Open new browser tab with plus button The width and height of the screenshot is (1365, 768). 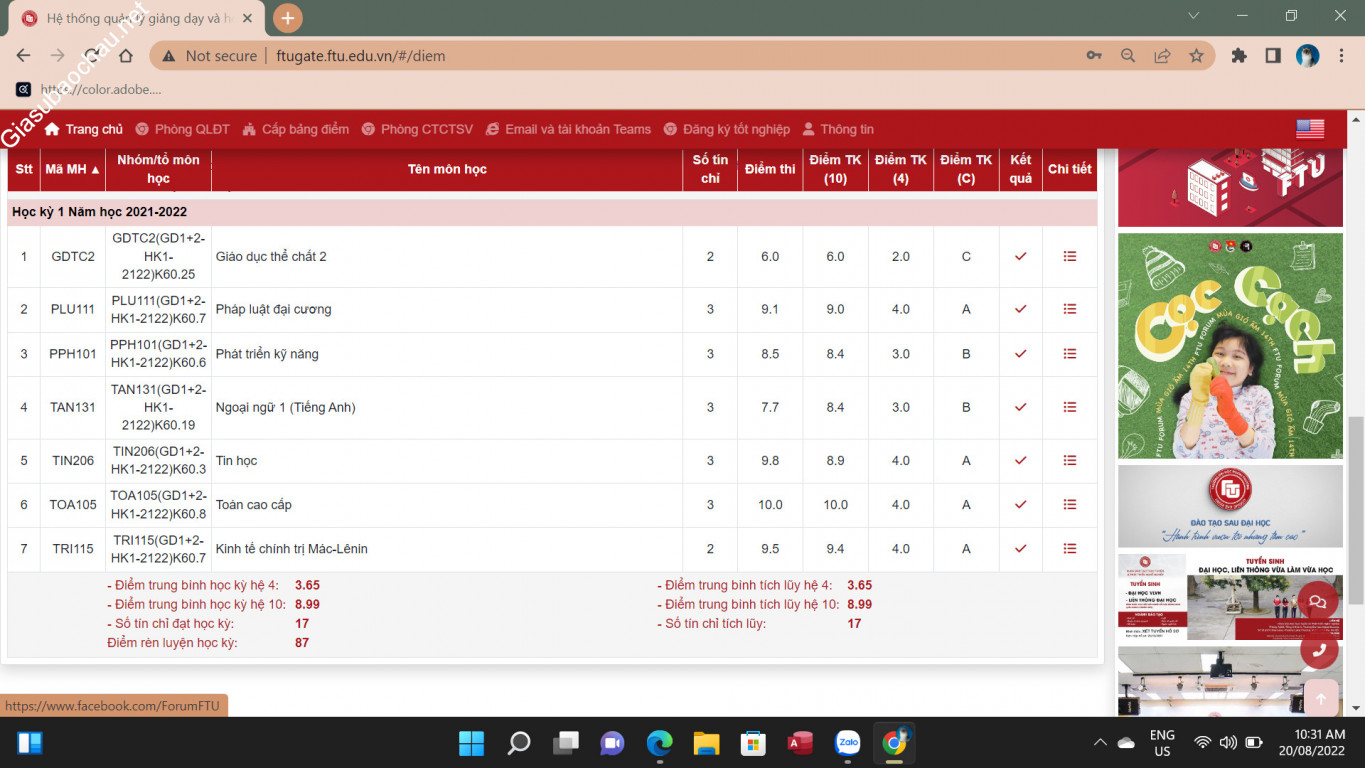pos(287,18)
